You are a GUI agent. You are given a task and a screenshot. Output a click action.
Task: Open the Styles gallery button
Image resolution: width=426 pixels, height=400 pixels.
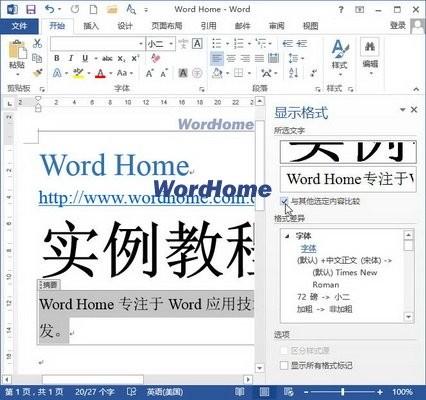(x=340, y=57)
